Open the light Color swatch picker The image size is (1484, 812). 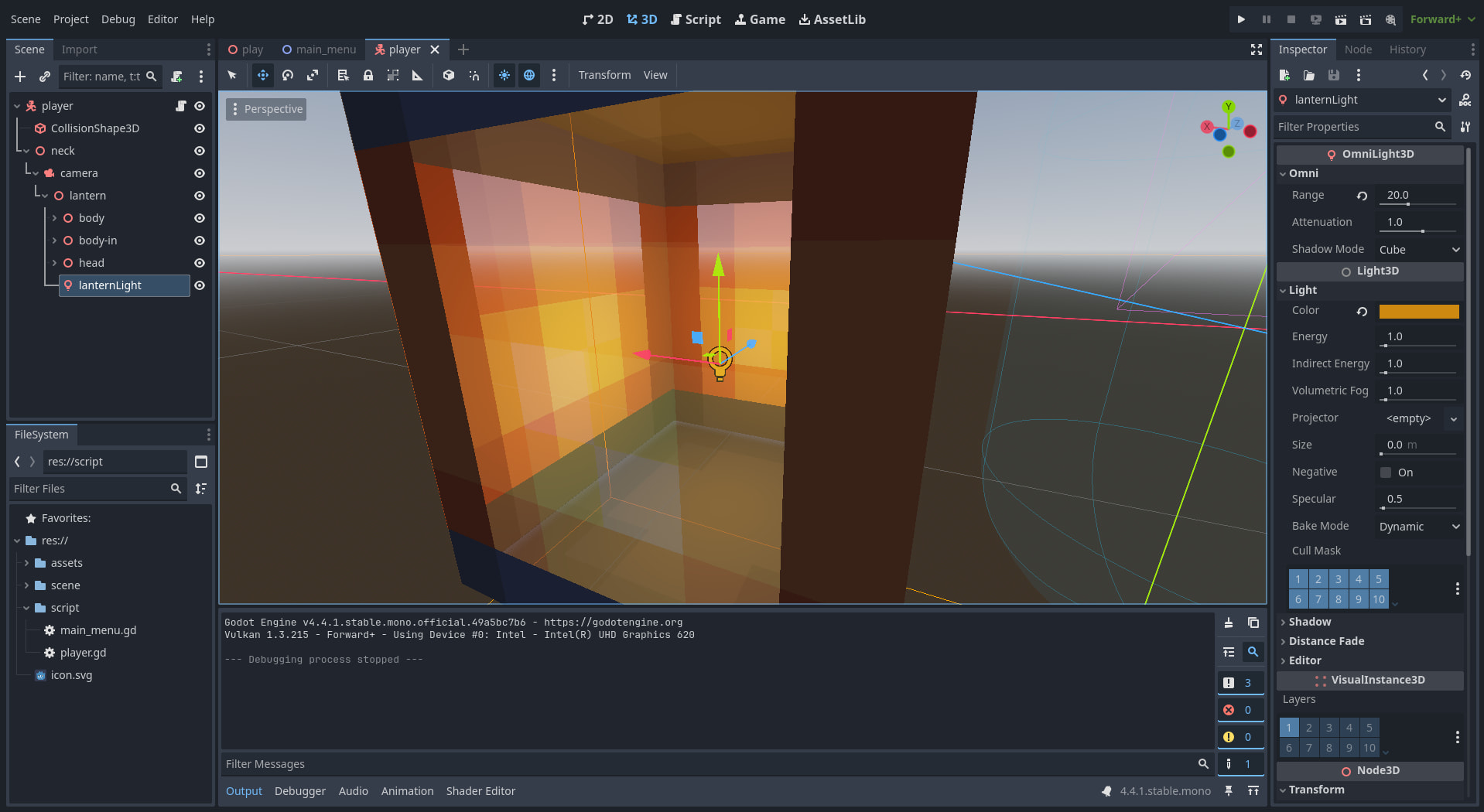1418,311
